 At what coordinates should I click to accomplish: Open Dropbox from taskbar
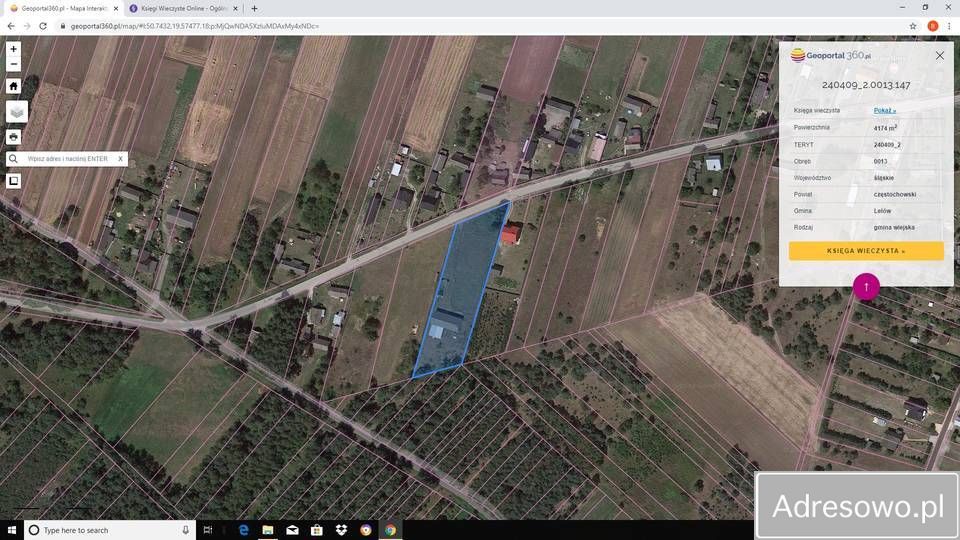click(x=341, y=530)
